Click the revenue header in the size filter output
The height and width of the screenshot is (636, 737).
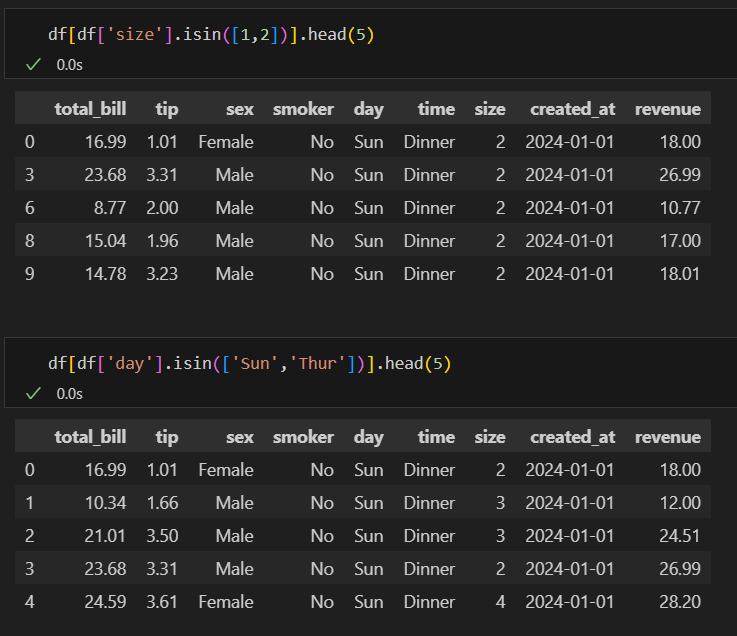[x=668, y=109]
